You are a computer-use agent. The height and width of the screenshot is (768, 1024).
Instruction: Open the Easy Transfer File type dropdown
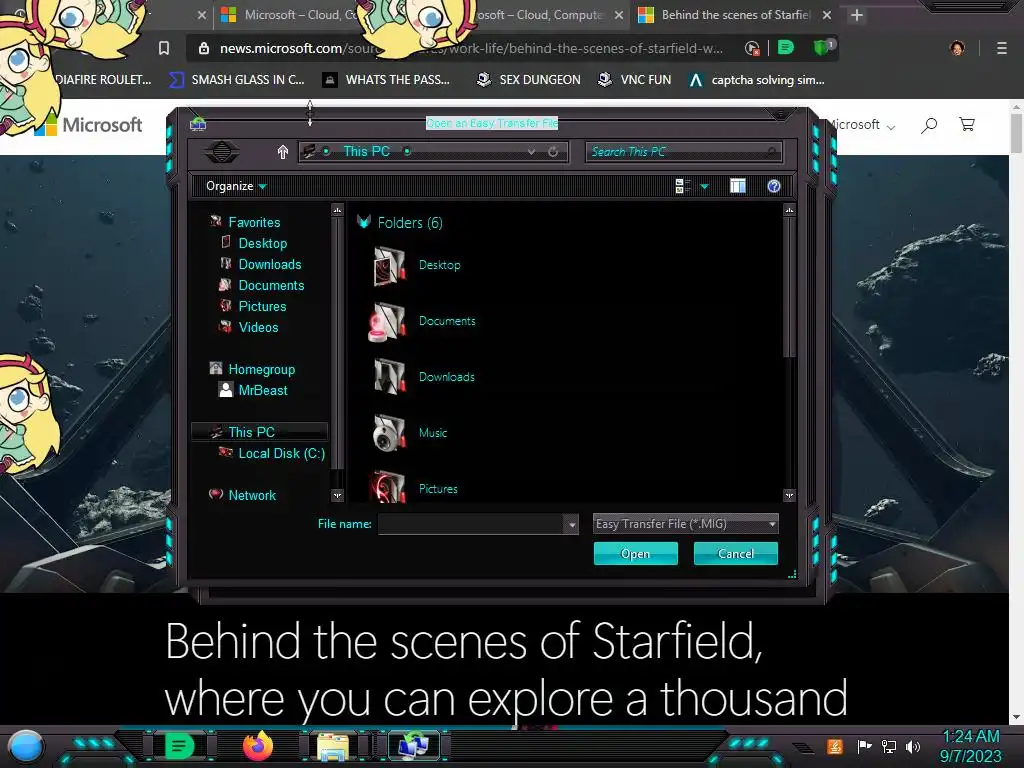[x=685, y=524]
